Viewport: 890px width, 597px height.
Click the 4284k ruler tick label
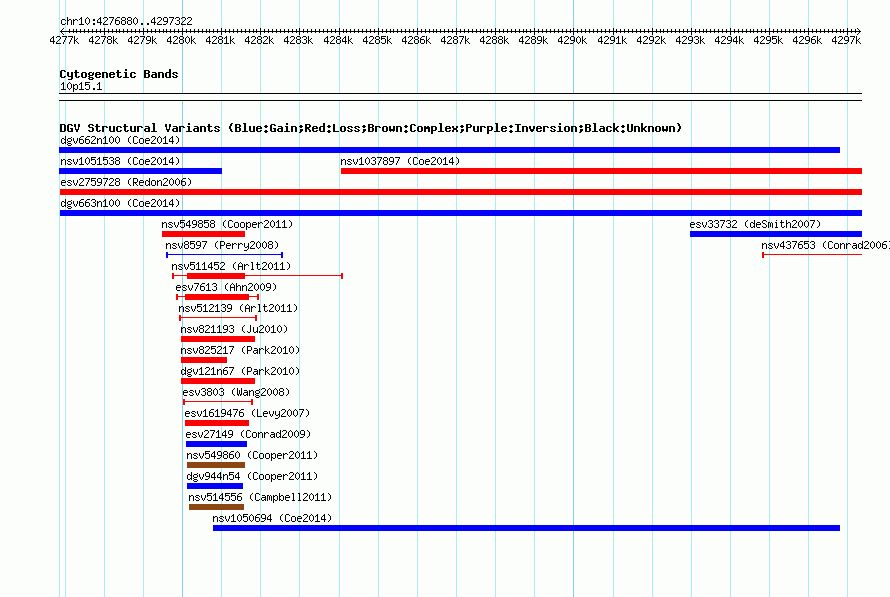[x=338, y=40]
